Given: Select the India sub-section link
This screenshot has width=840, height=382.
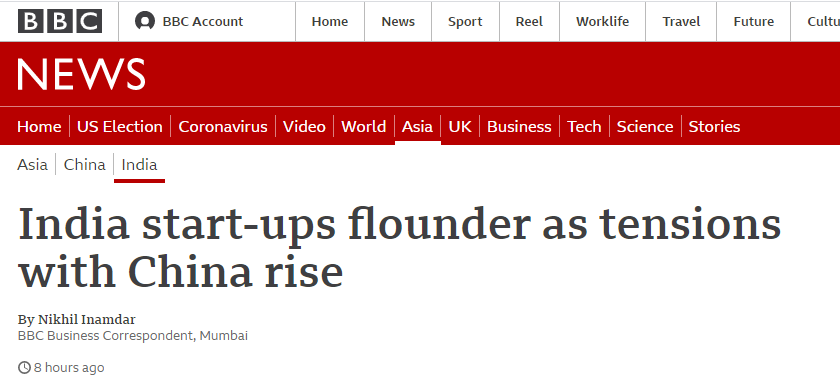Looking at the screenshot, I should tap(139, 164).
